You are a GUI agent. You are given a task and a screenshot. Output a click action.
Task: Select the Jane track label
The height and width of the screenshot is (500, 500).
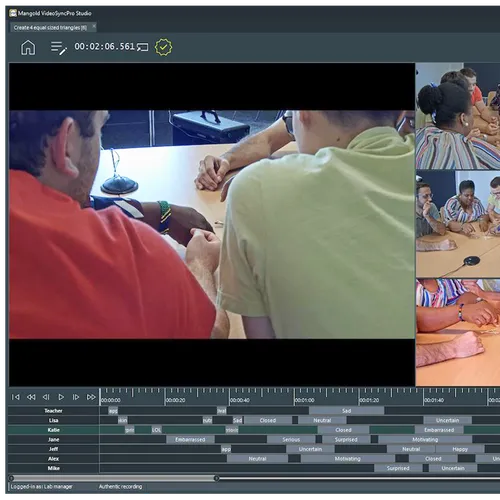tap(53, 439)
